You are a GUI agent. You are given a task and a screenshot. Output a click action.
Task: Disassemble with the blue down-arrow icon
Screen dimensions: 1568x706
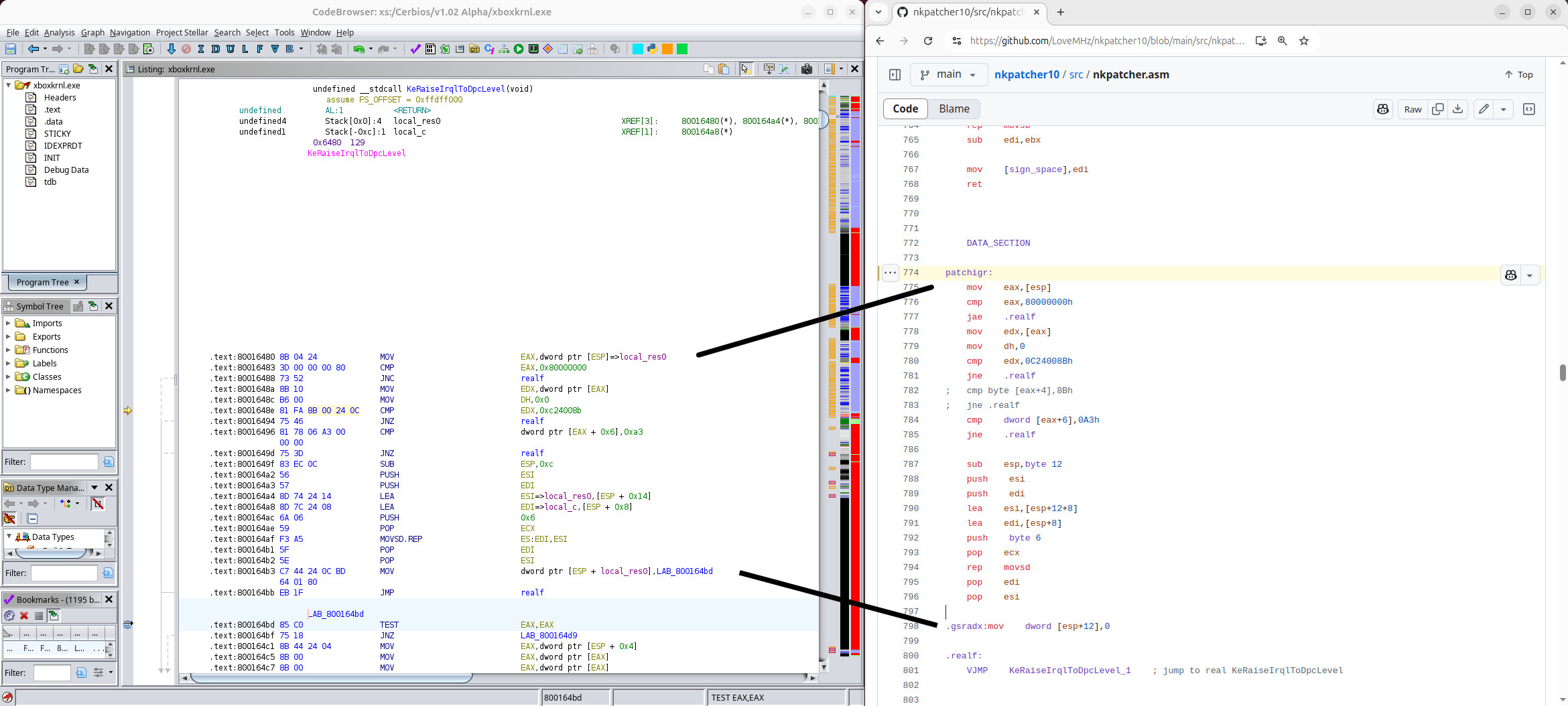click(x=172, y=49)
